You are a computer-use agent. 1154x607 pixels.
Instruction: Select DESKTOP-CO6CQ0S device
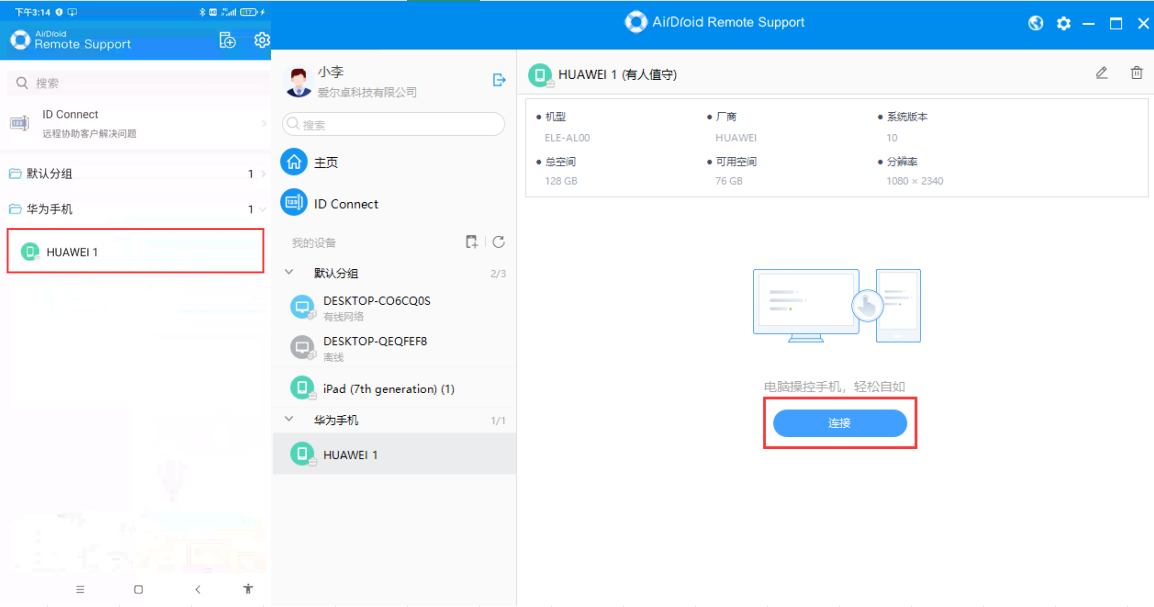tap(394, 308)
